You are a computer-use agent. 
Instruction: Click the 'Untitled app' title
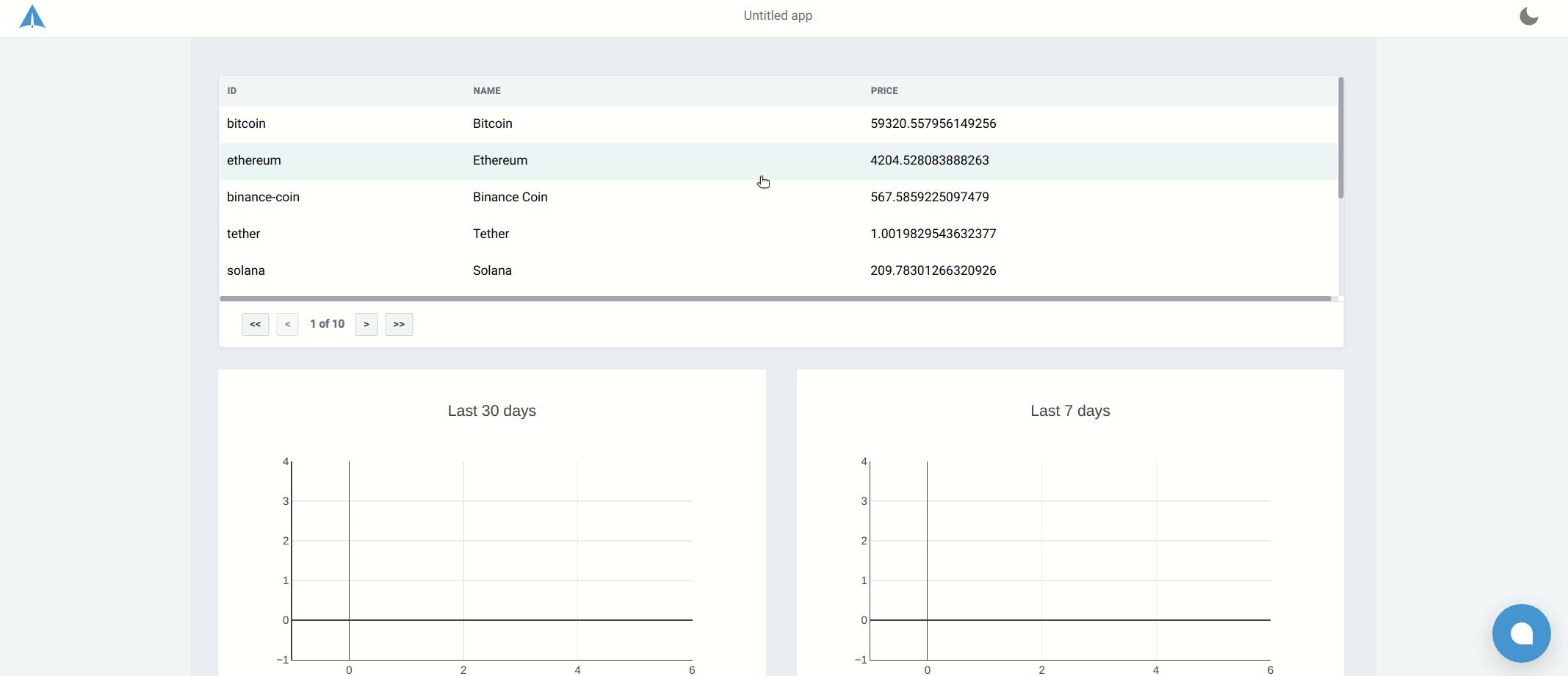tap(778, 15)
